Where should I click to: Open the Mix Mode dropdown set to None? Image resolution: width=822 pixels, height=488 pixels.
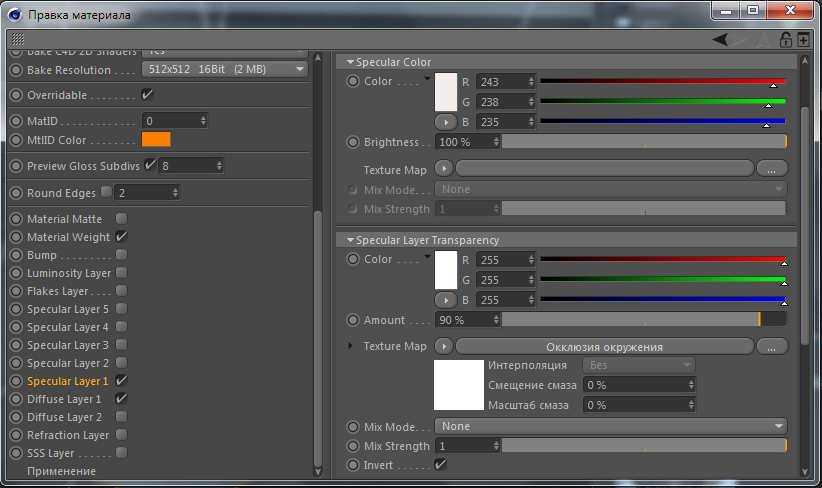pyautogui.click(x=611, y=426)
